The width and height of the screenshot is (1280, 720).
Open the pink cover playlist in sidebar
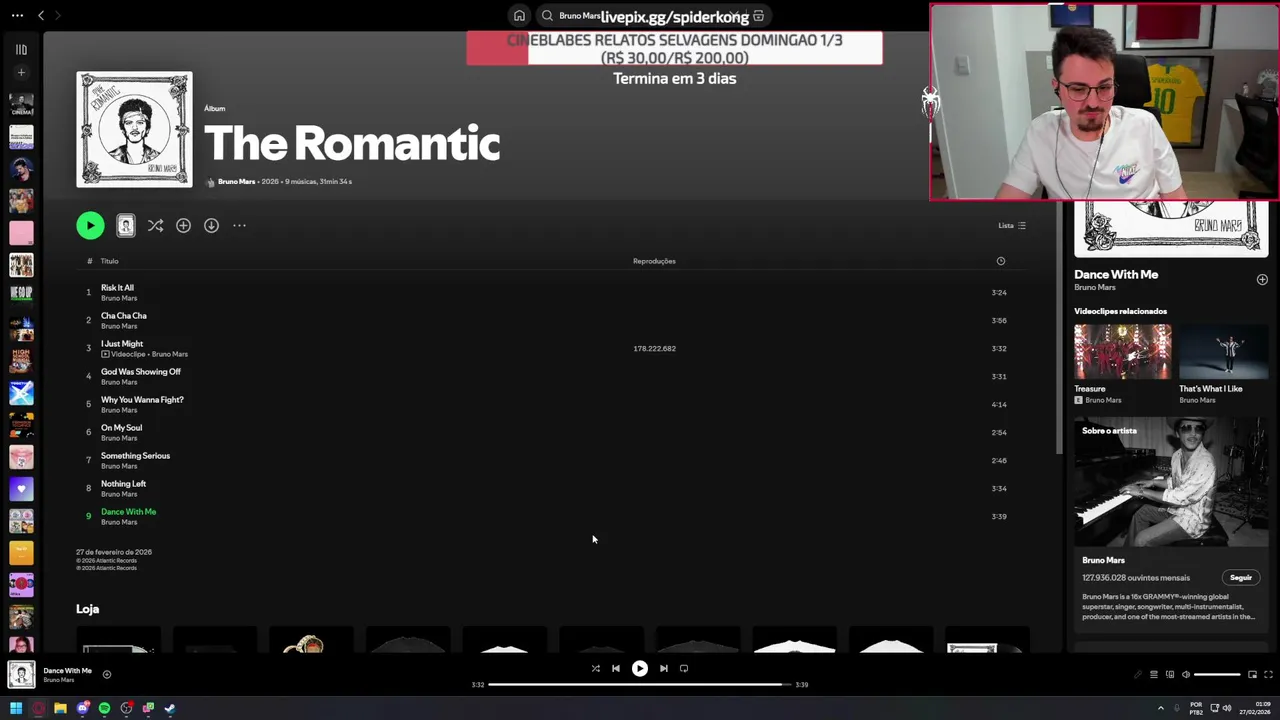tap(21, 232)
